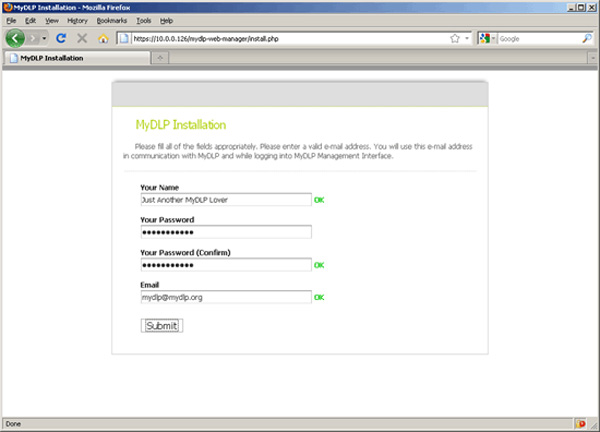600x432 pixels.
Task: Open the History menu
Action: point(77,21)
